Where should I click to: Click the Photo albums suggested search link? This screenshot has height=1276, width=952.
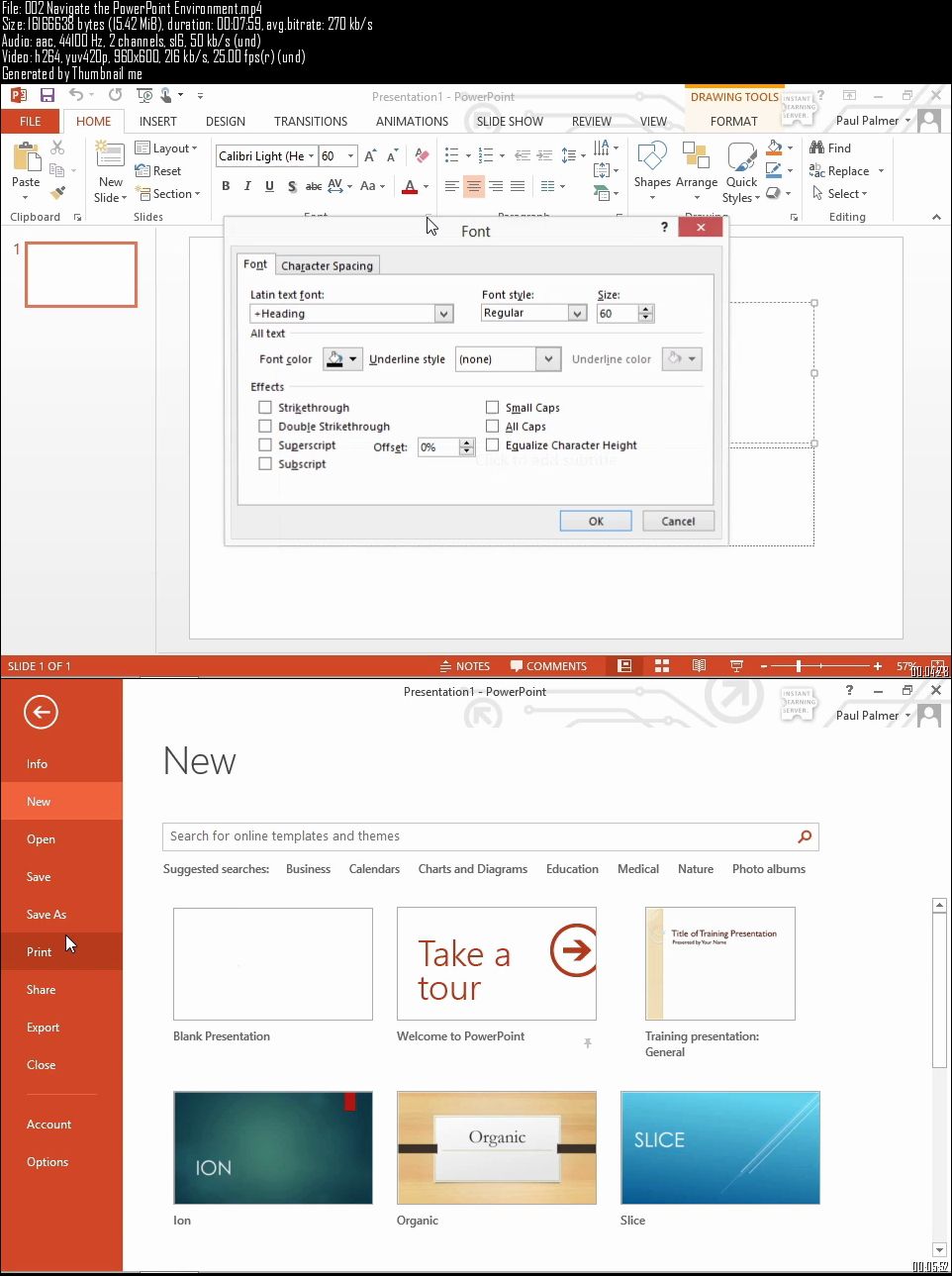point(769,869)
